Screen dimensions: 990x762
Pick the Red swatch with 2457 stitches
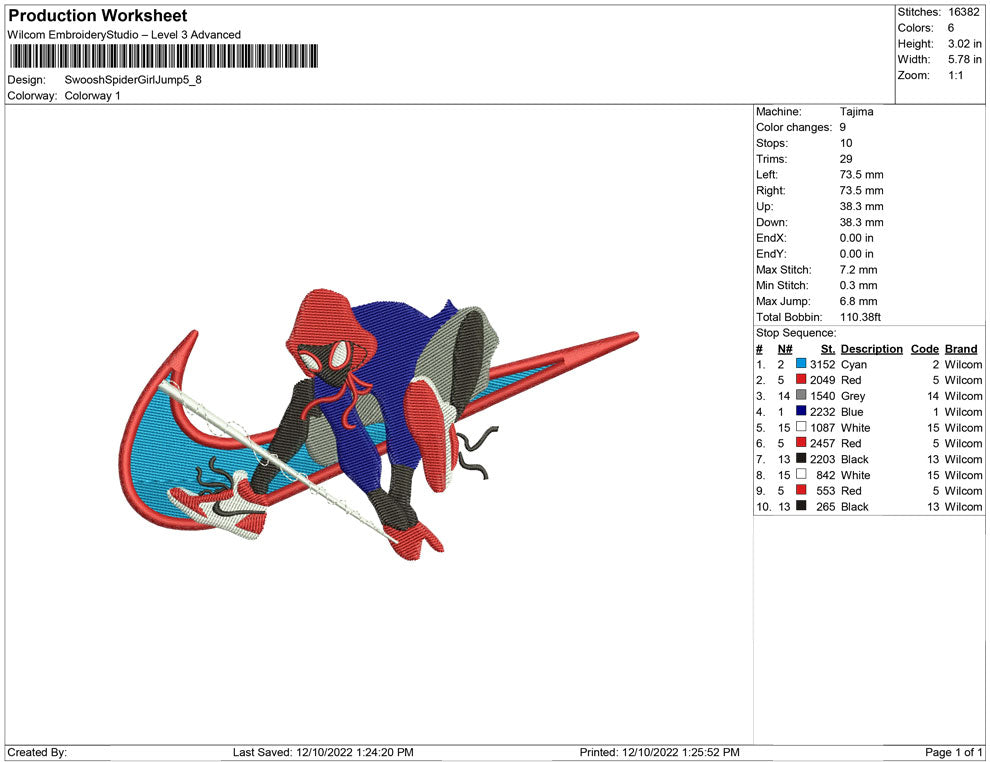tap(801, 443)
